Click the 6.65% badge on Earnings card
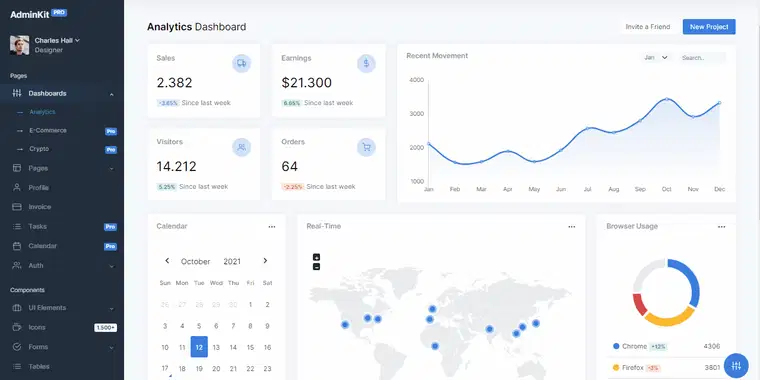The image size is (760, 380). pyautogui.click(x=292, y=103)
